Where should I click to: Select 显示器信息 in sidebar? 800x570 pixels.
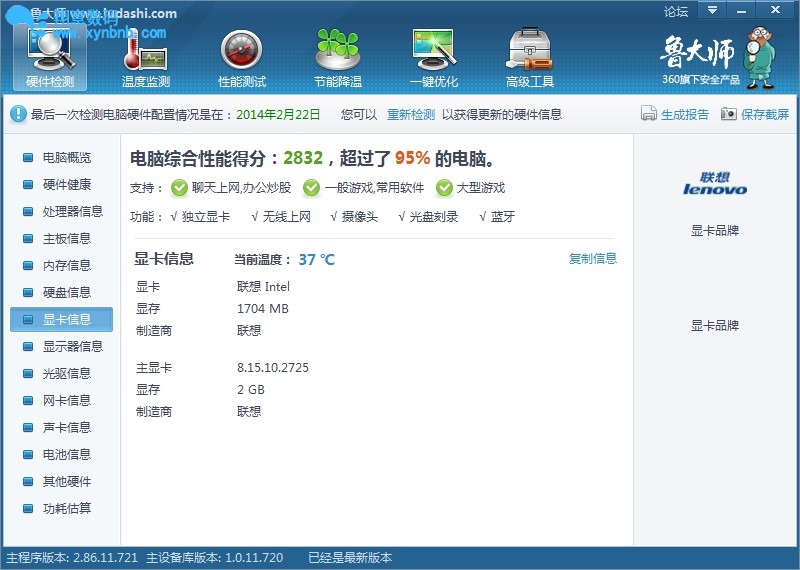(x=61, y=346)
